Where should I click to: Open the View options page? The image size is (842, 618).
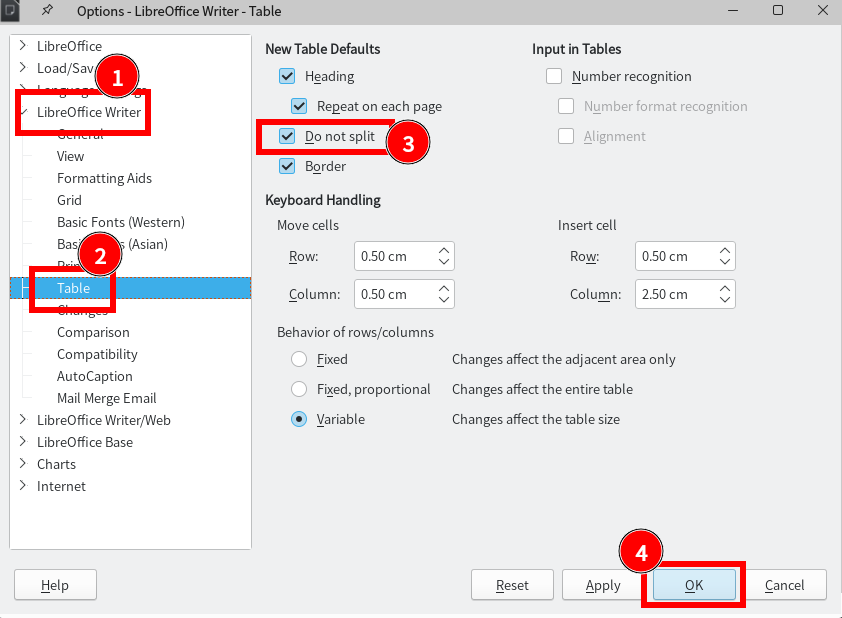pos(70,156)
